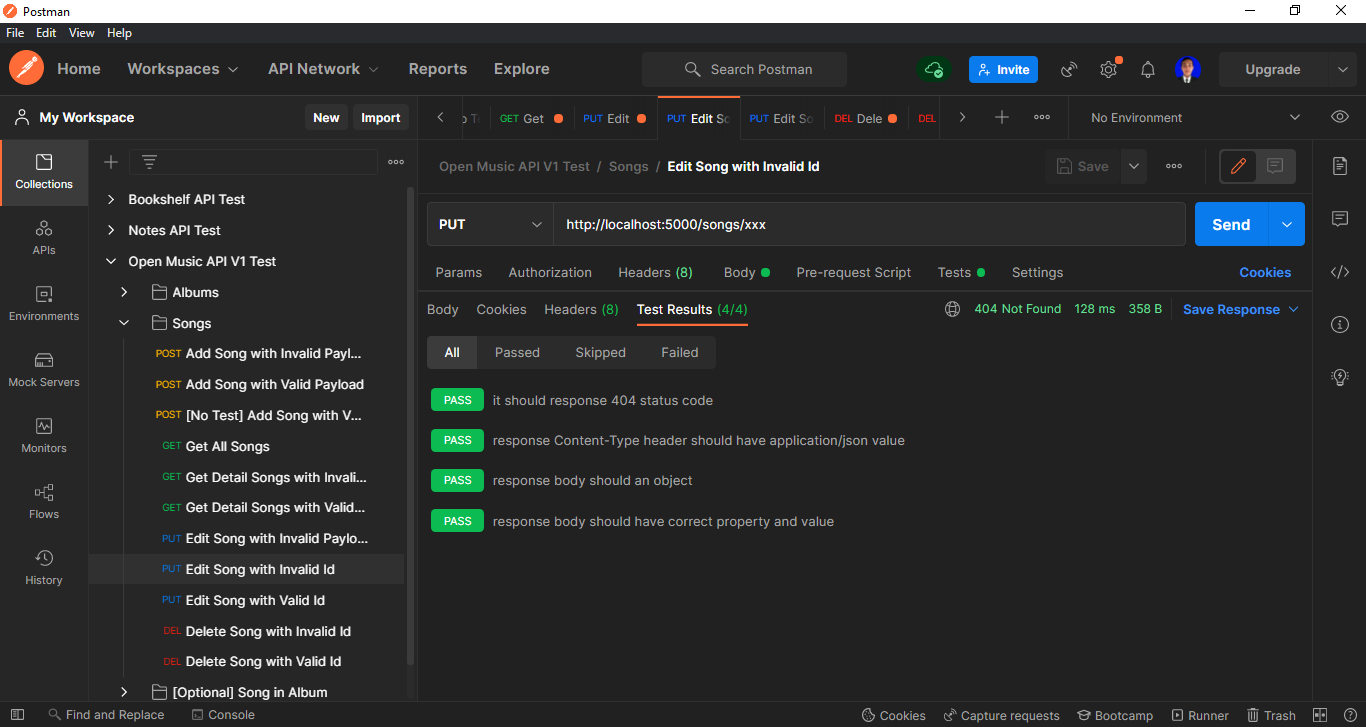Click the Send button
This screenshot has height=727, width=1366.
(1231, 224)
